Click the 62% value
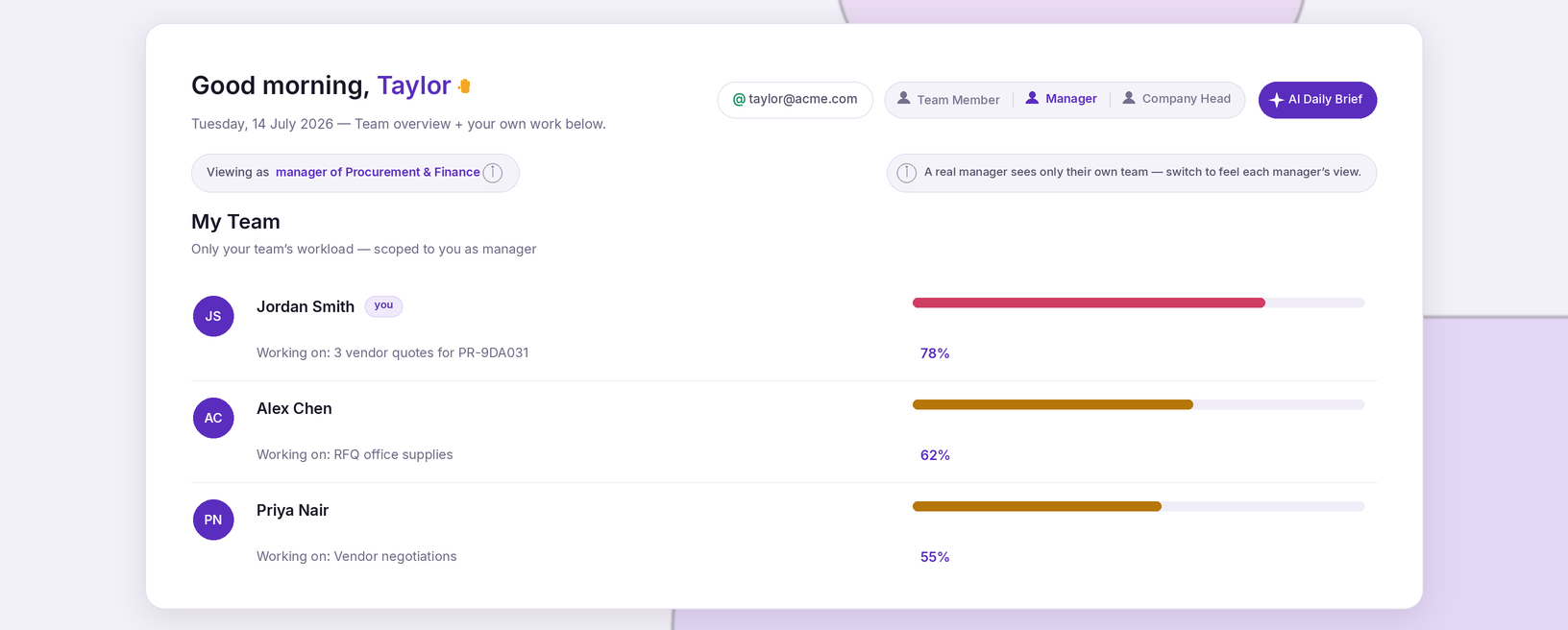The width and height of the screenshot is (1568, 630). pos(935,455)
